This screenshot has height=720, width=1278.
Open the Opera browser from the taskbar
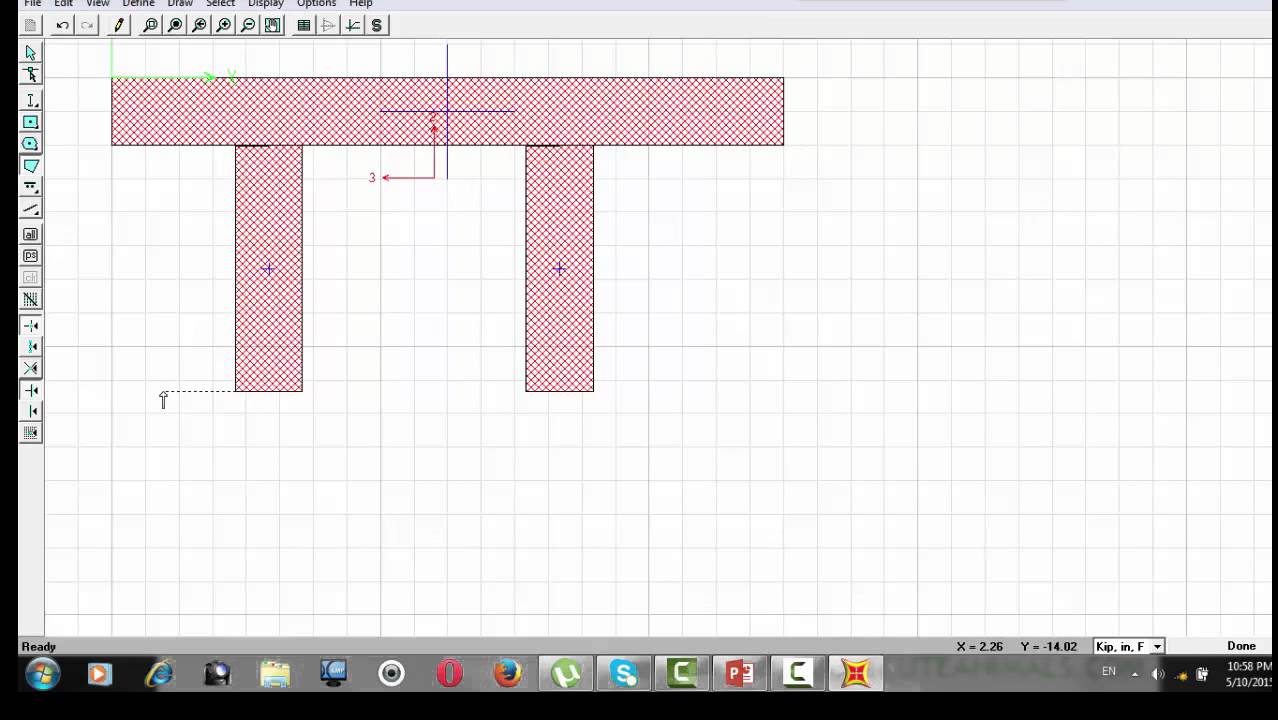(449, 674)
